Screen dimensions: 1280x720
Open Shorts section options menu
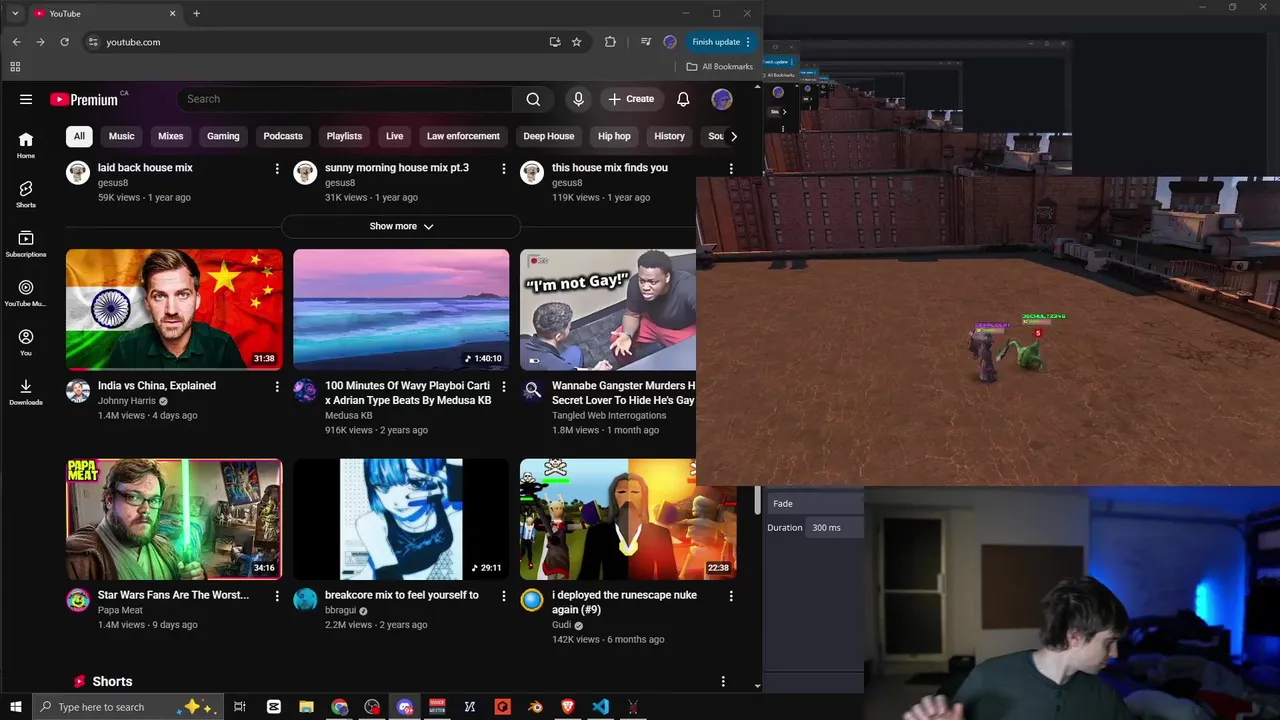[723, 681]
